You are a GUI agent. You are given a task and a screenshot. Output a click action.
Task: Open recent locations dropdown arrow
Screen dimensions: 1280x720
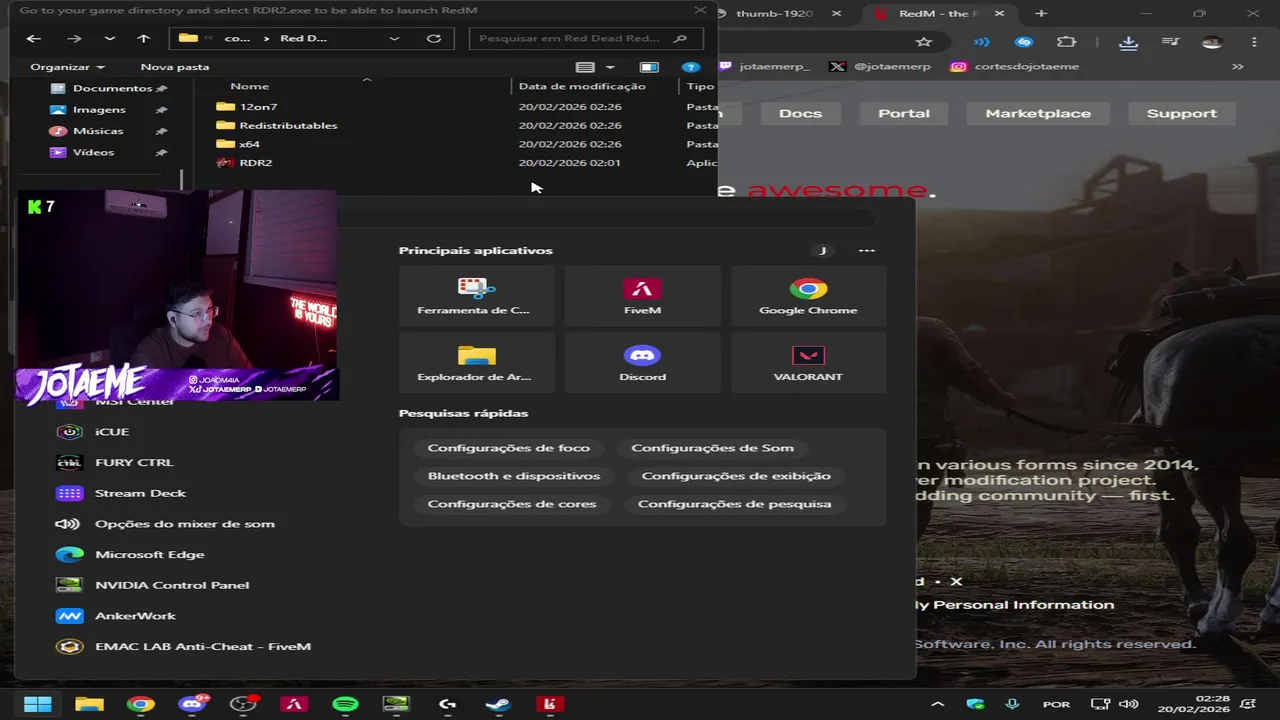coord(109,38)
